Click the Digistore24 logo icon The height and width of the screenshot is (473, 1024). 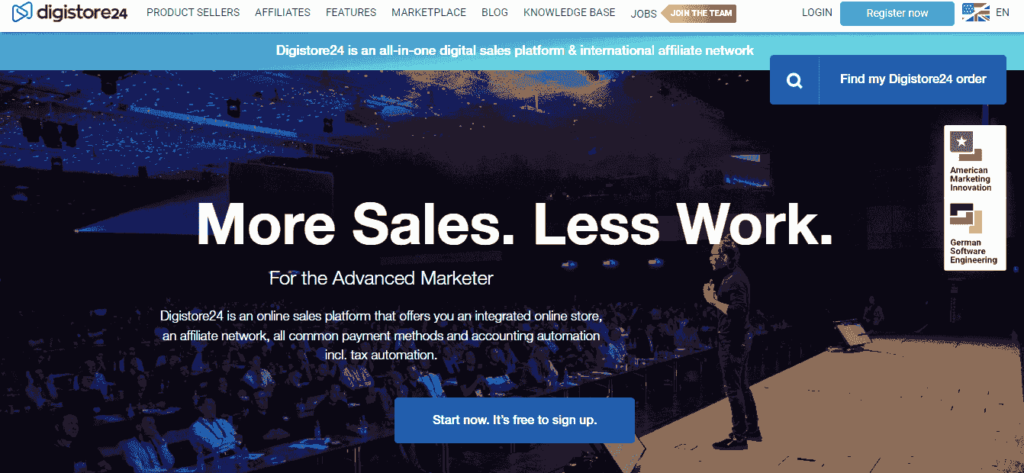[x=22, y=12]
